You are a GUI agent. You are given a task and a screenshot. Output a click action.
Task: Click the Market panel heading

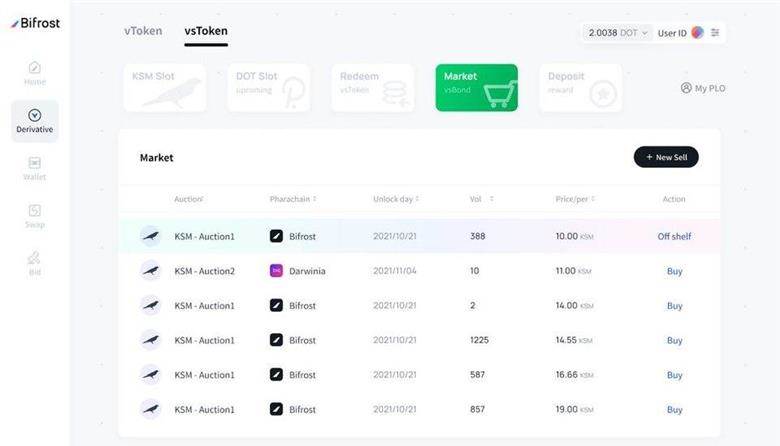coord(157,158)
